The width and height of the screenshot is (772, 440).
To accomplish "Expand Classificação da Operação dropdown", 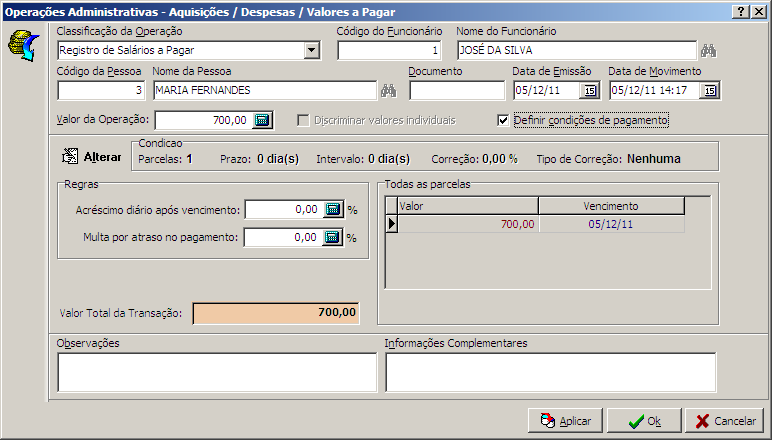I will (x=309, y=51).
